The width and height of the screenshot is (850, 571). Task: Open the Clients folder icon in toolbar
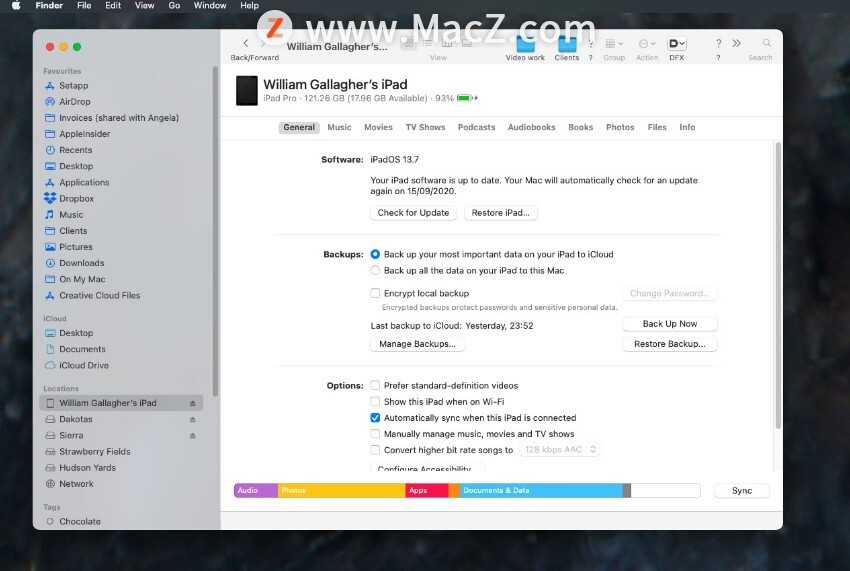click(567, 44)
